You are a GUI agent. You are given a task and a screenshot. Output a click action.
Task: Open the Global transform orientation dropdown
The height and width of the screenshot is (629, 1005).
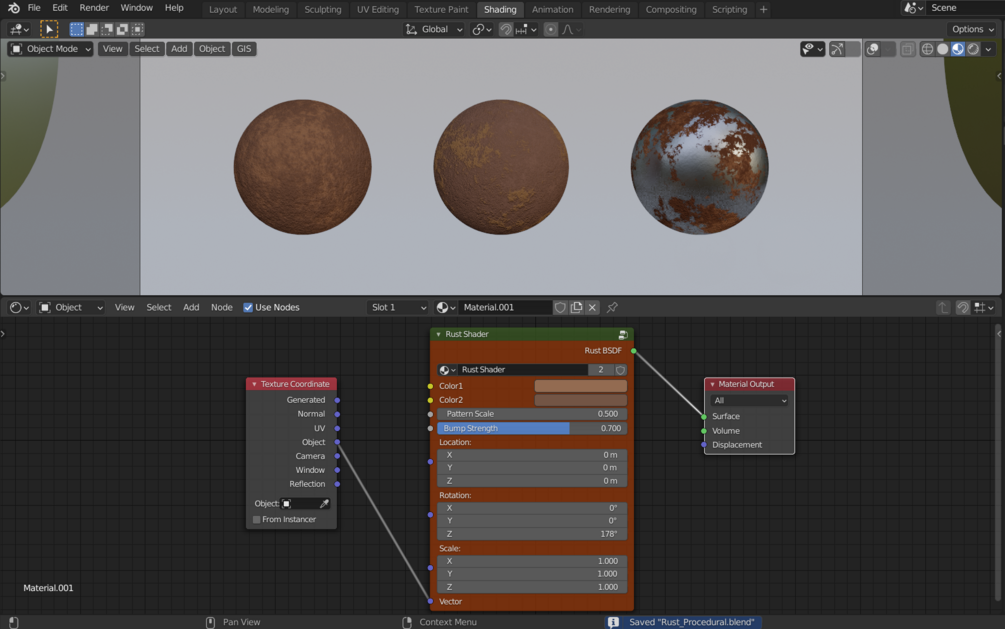[434, 29]
